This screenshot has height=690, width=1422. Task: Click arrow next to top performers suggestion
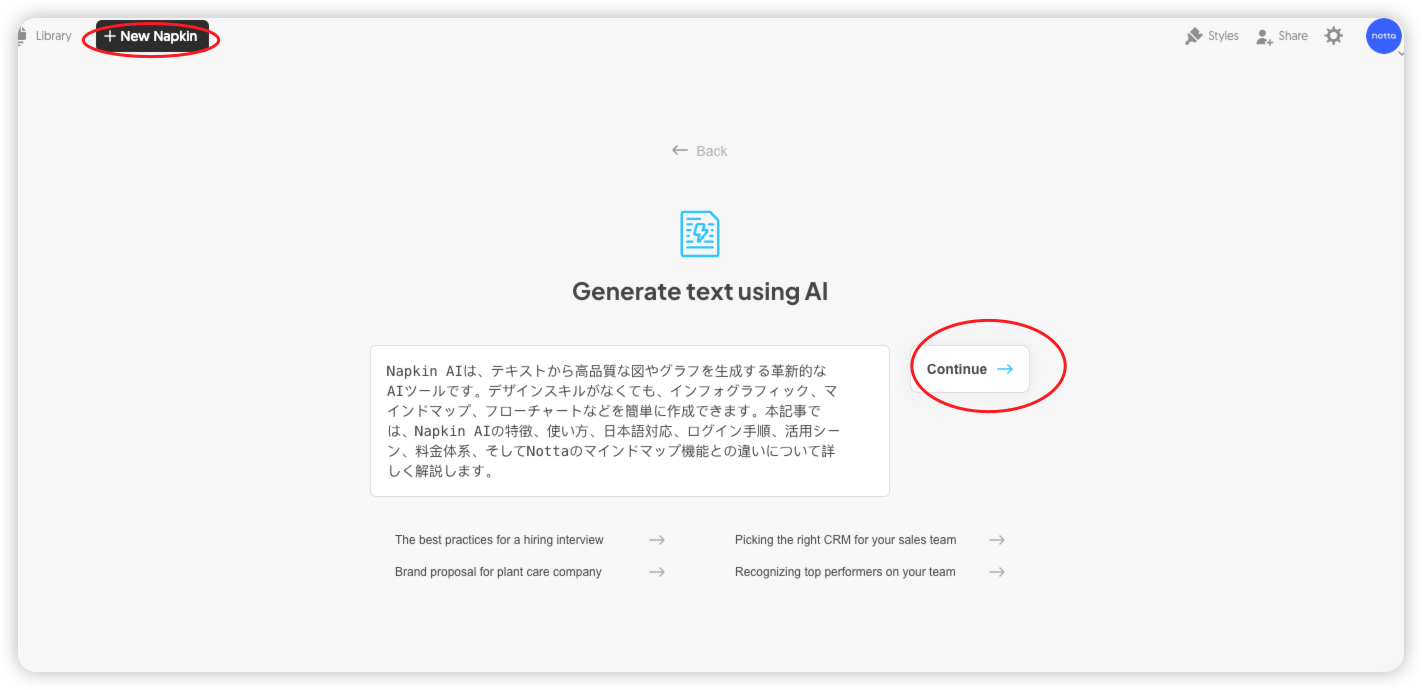997,572
